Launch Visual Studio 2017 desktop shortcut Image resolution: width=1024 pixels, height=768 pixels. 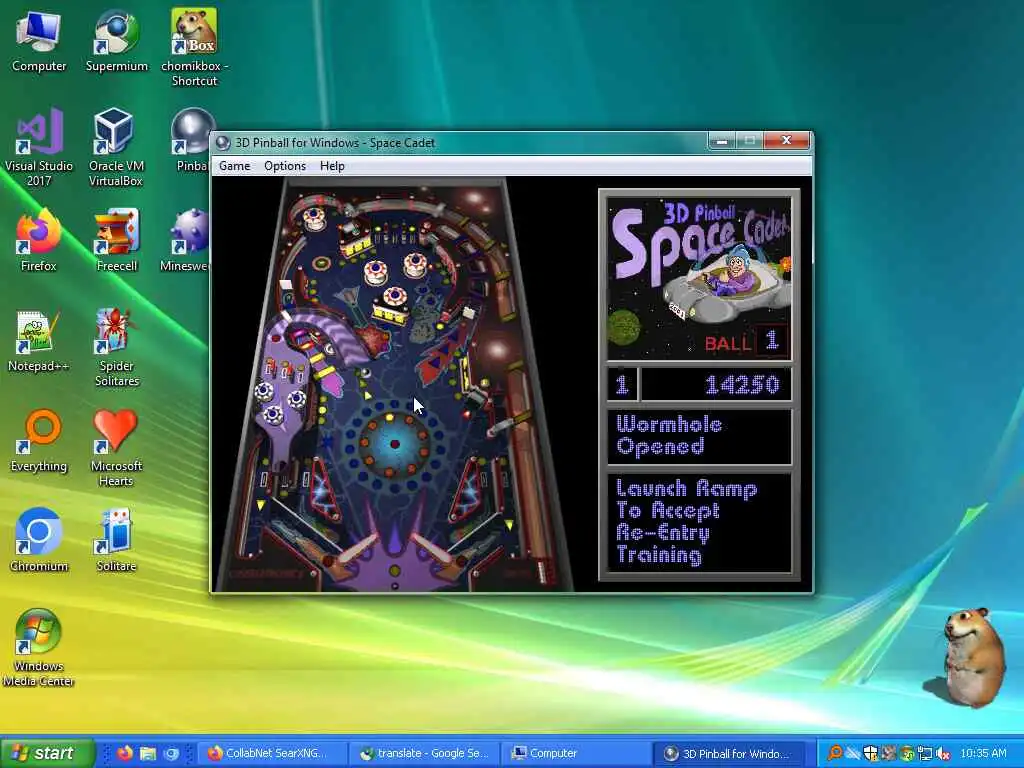coord(39,148)
